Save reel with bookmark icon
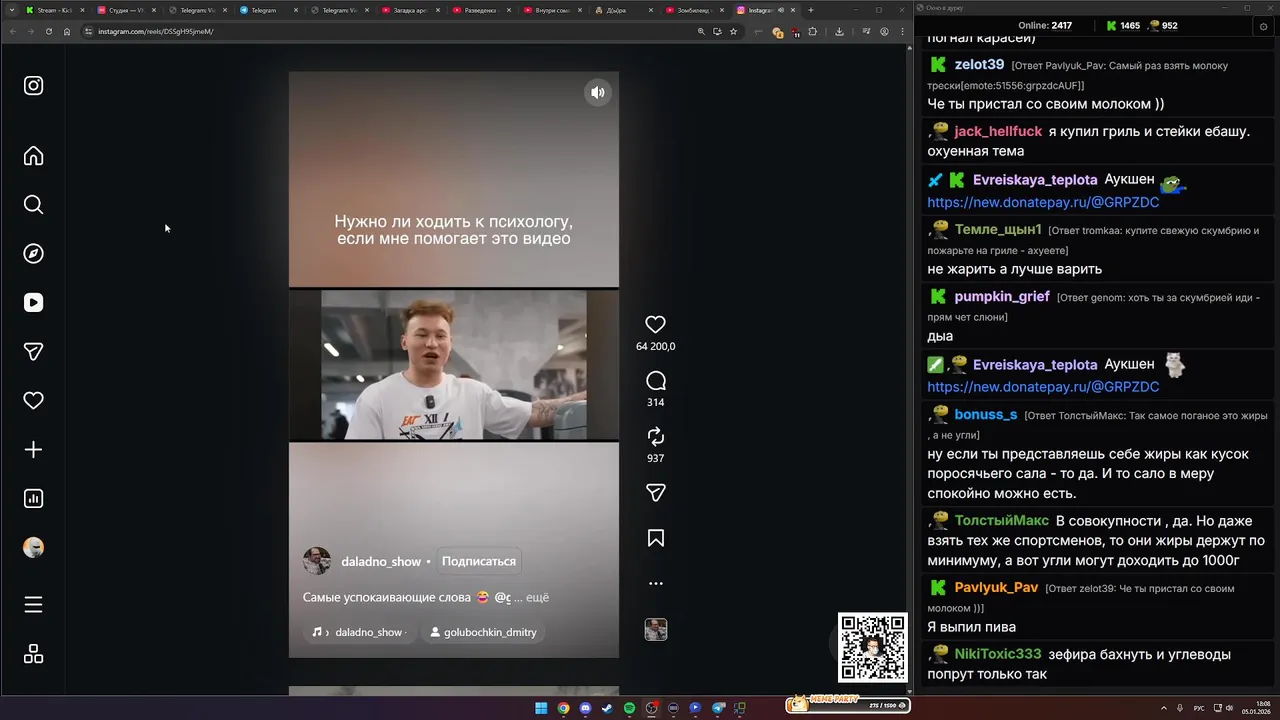Image resolution: width=1280 pixels, height=720 pixels. pyautogui.click(x=655, y=538)
